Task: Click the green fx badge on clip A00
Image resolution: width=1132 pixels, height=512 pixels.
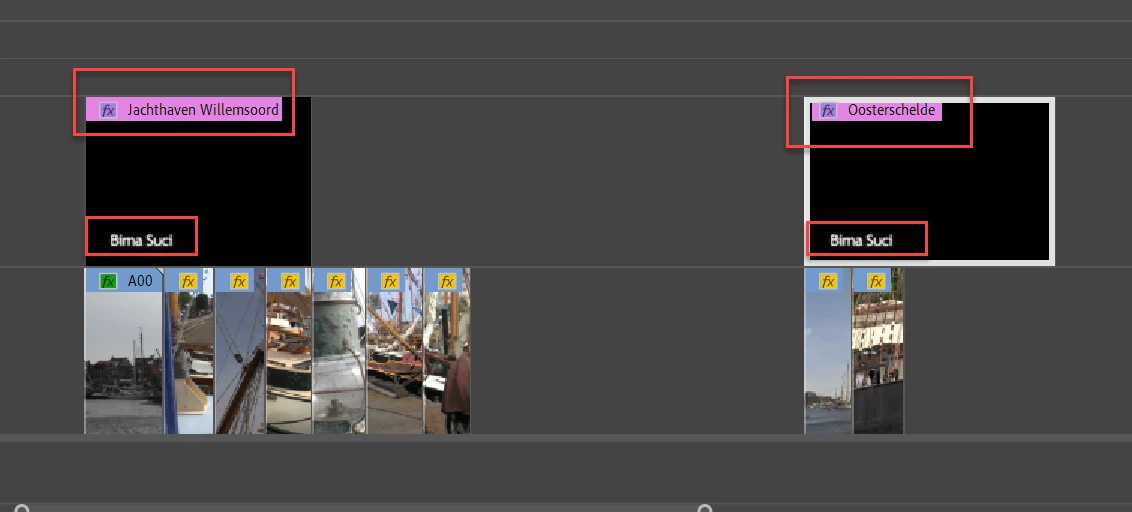Action: click(x=108, y=281)
